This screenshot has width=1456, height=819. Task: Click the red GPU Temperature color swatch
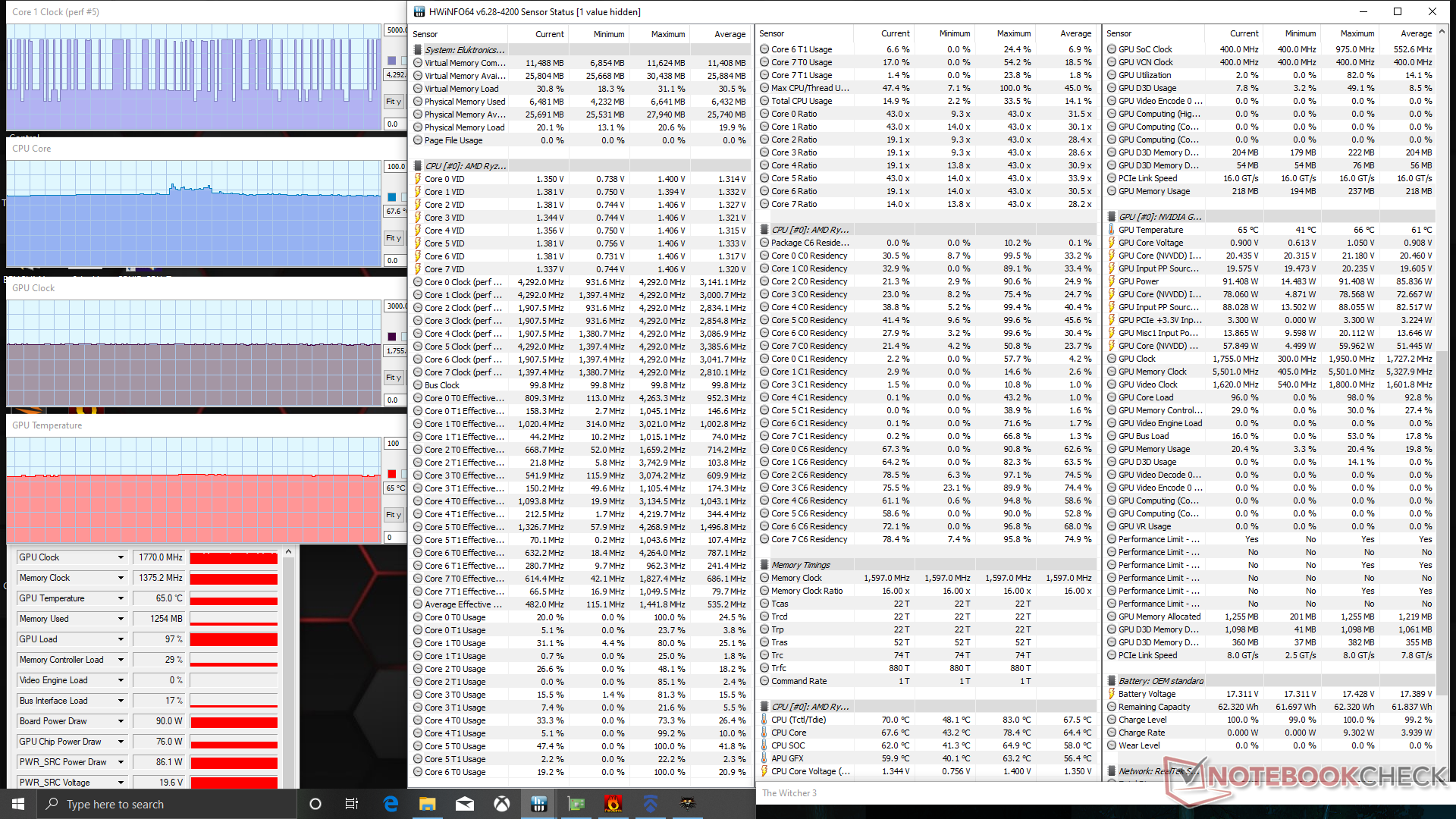392,474
